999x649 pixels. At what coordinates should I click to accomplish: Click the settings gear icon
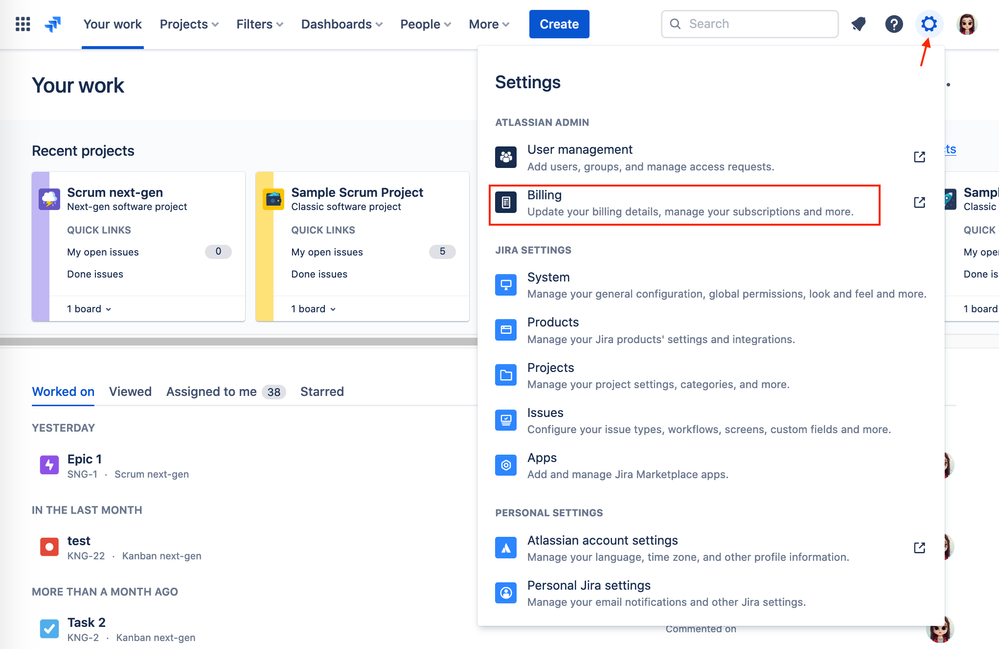click(929, 24)
